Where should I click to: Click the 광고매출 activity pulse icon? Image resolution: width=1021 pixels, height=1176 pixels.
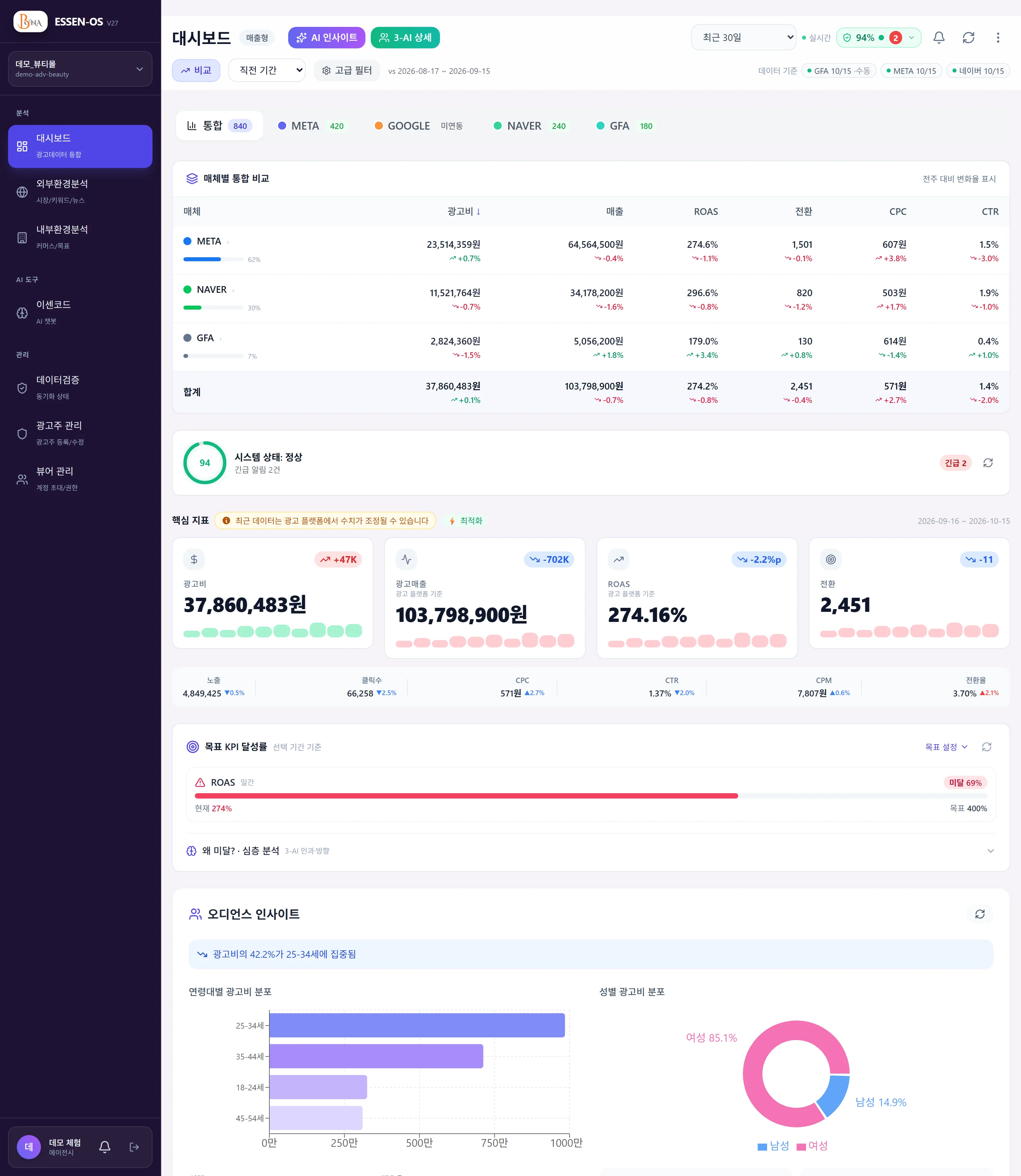click(406, 559)
